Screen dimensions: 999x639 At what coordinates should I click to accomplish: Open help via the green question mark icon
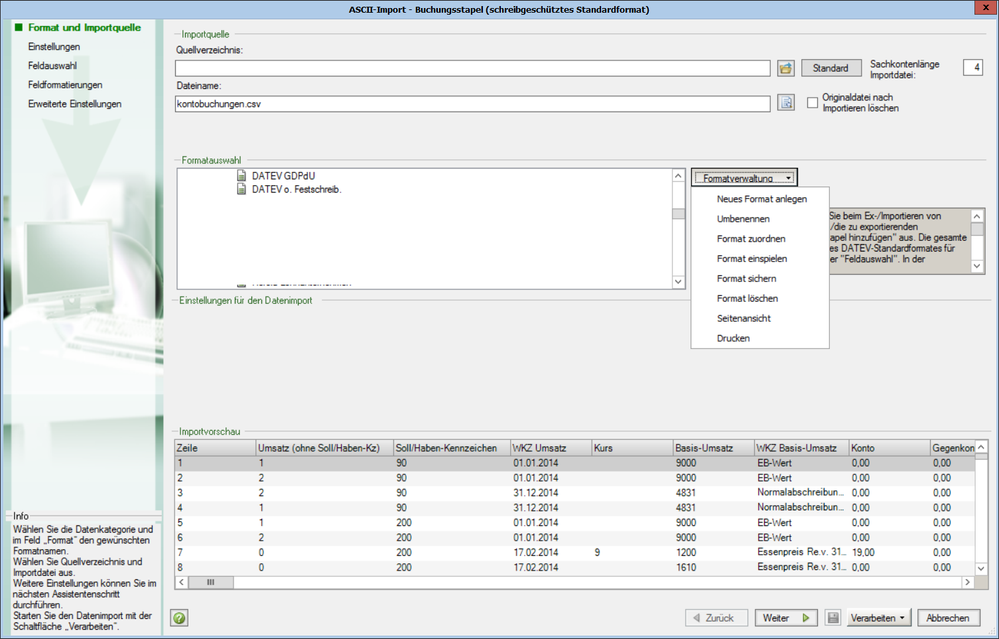[x=179, y=618]
